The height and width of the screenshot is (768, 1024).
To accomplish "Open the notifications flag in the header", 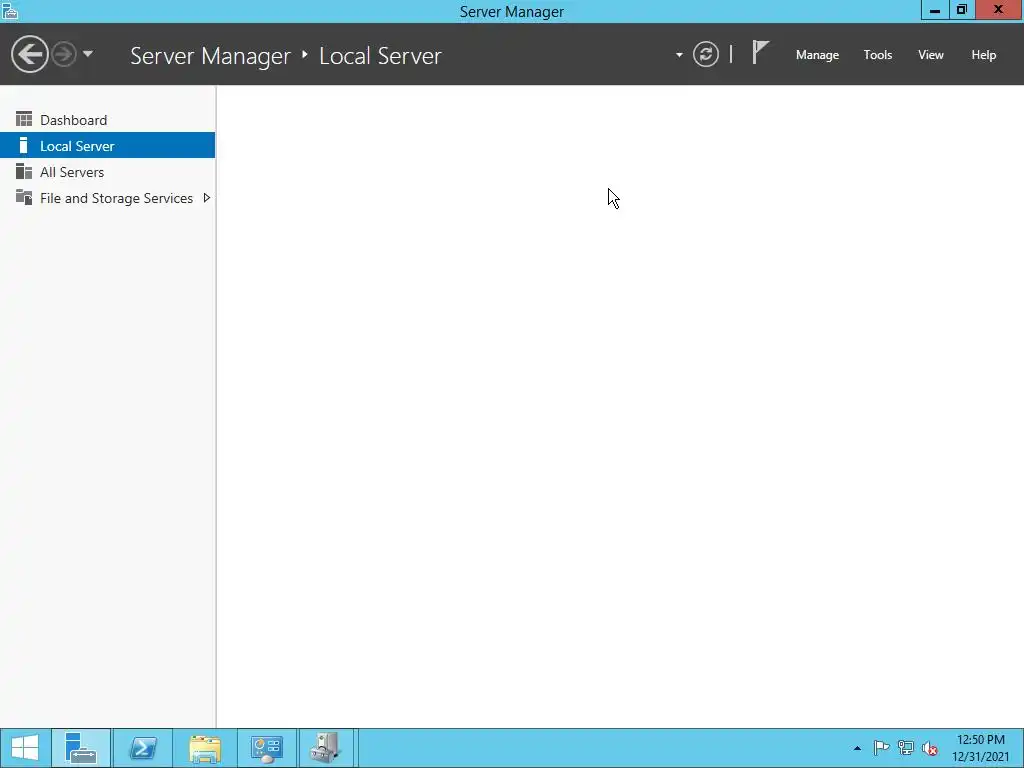I will [760, 52].
